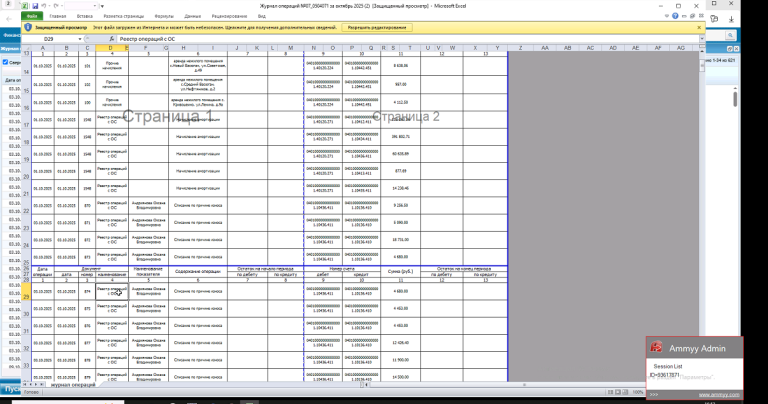Restore the background panel with its small window icon
Viewport: 768px width, 404px height.
729,49
